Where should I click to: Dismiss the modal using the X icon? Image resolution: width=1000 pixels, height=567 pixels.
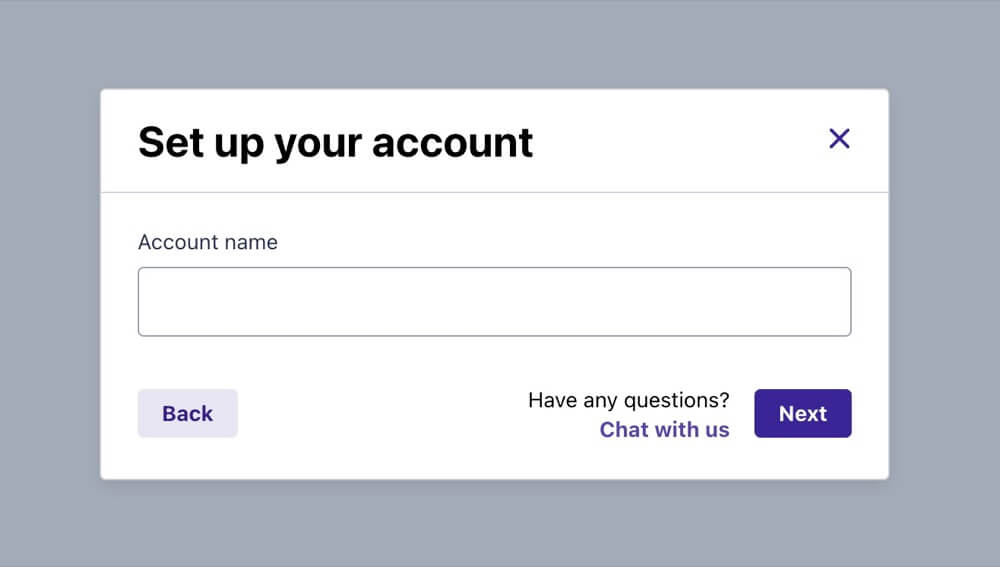click(839, 139)
